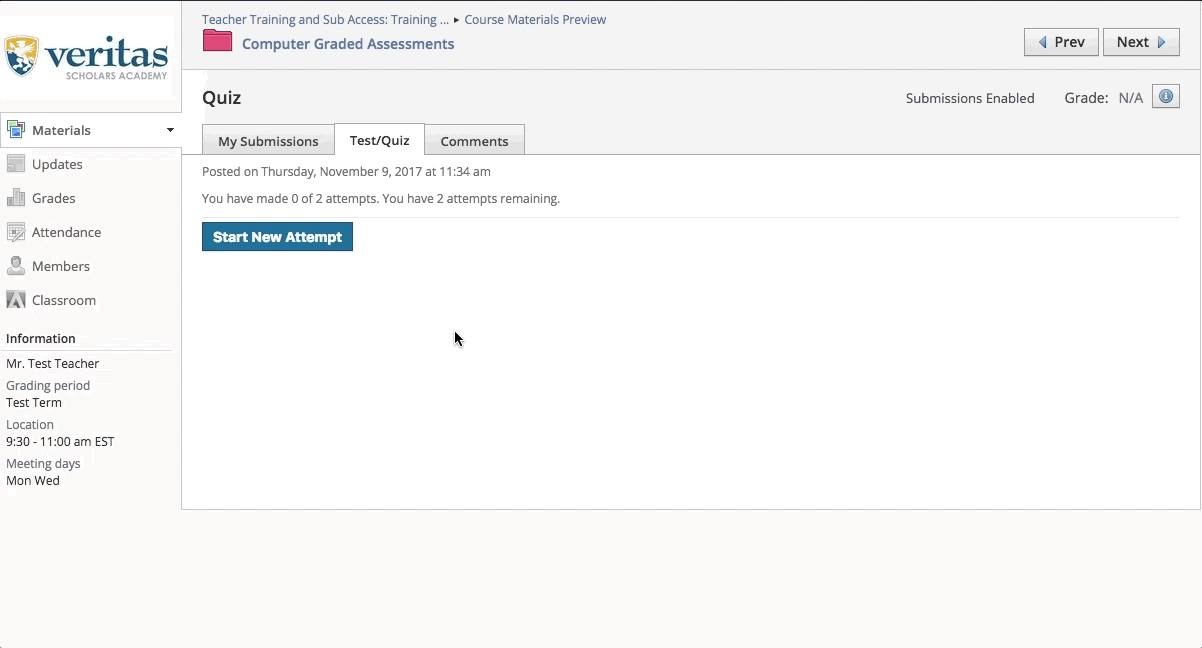Open Classroom in the sidebar

64,300
